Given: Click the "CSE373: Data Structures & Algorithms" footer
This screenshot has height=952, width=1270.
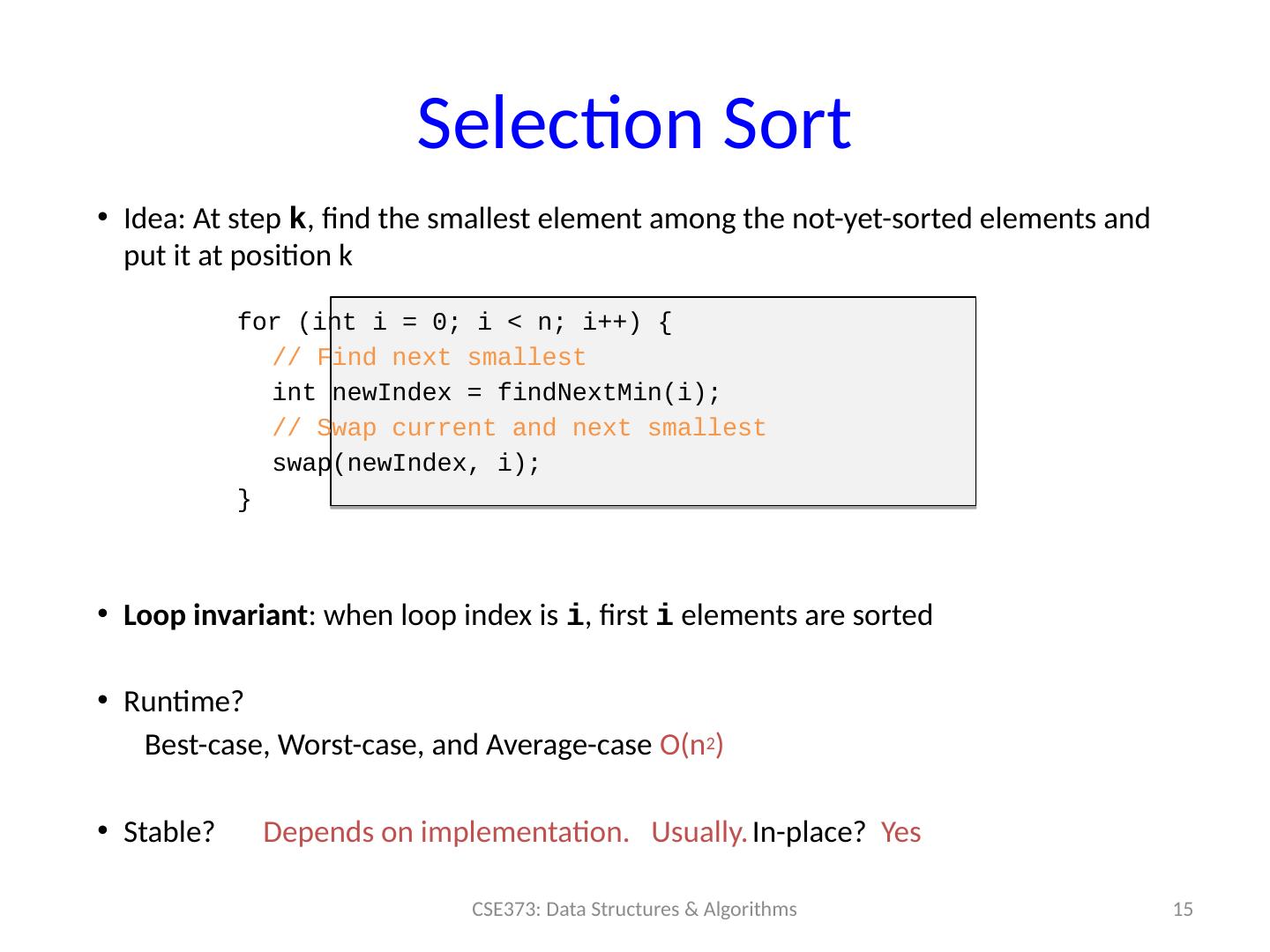Looking at the screenshot, I should pos(634,910).
